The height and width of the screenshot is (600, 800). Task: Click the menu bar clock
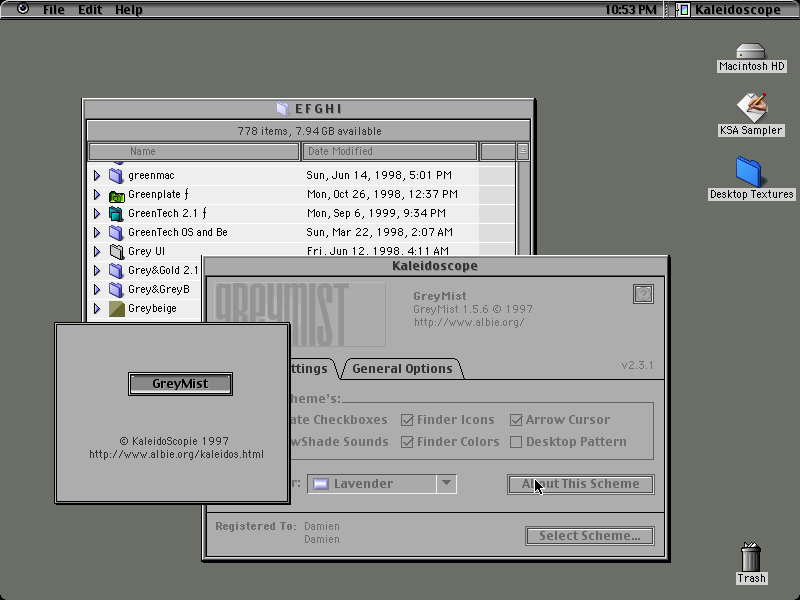(631, 10)
